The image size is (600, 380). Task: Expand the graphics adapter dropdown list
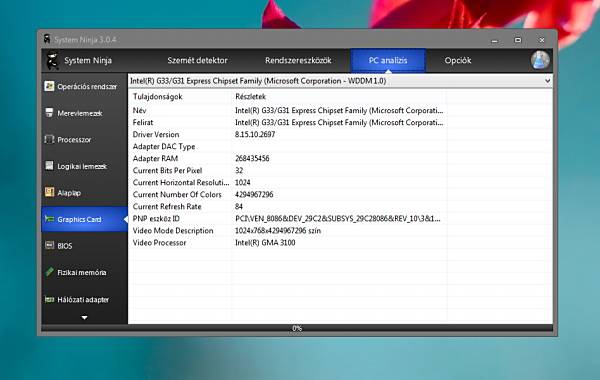(x=547, y=81)
